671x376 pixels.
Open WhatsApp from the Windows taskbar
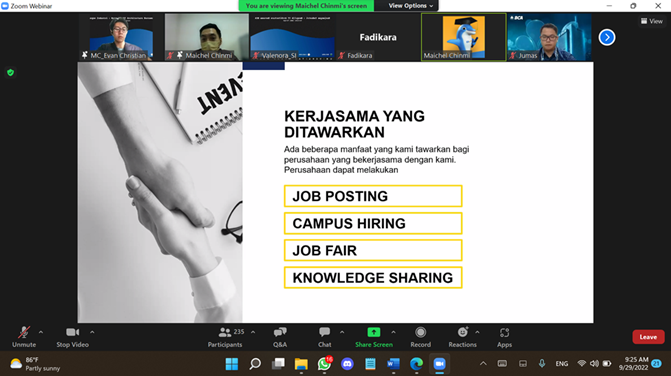click(x=324, y=364)
